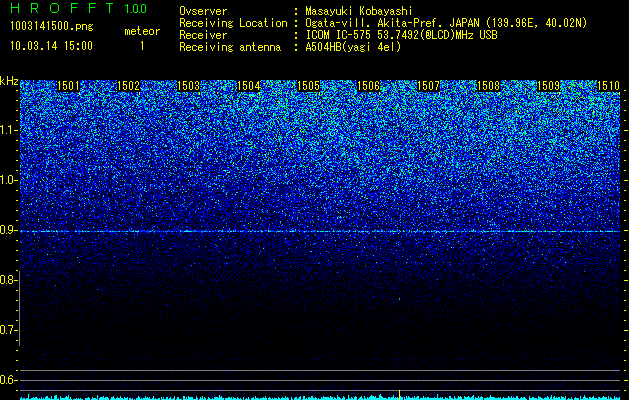Click the date stamp 10.03.14 15:00
The height and width of the screenshot is (400, 629).
click(51, 46)
